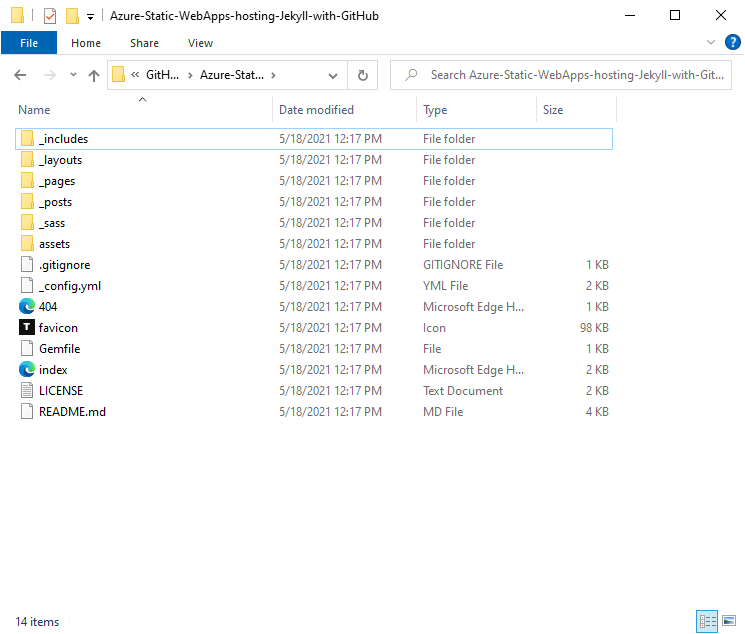Open the View ribbon tab
This screenshot has width=745, height=634.
[201, 43]
